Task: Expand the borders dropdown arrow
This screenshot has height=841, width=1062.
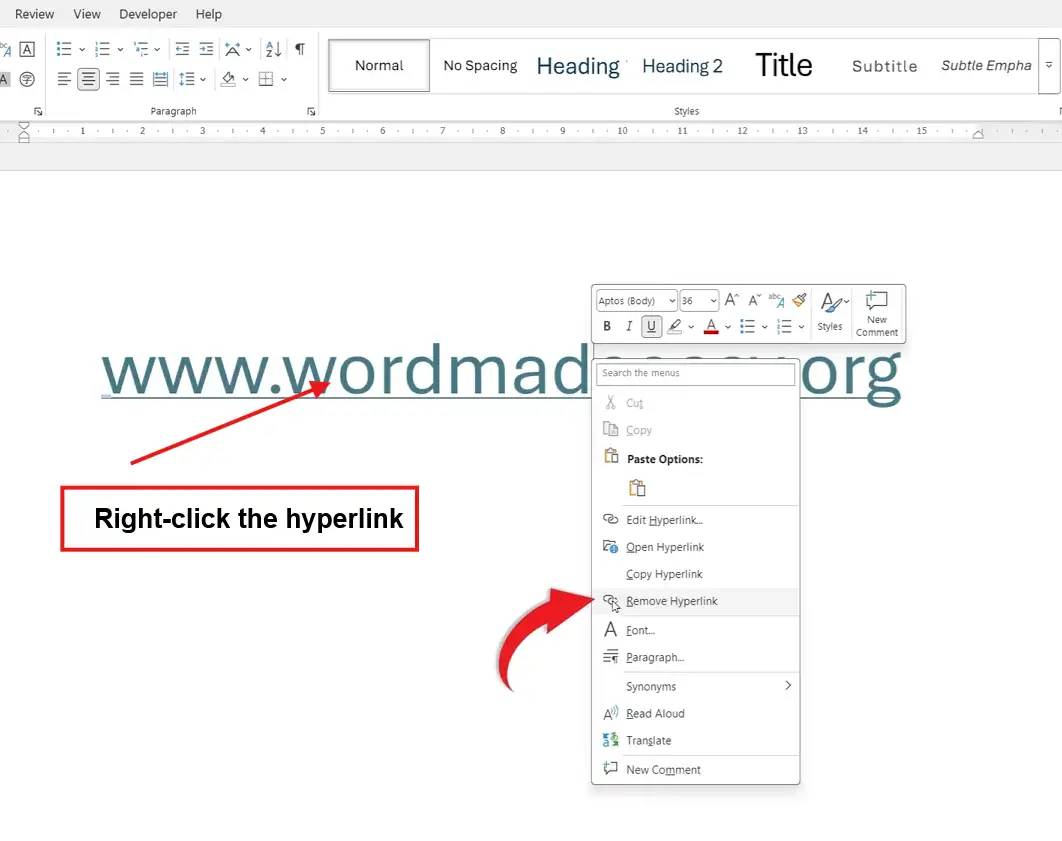Action: pos(284,79)
